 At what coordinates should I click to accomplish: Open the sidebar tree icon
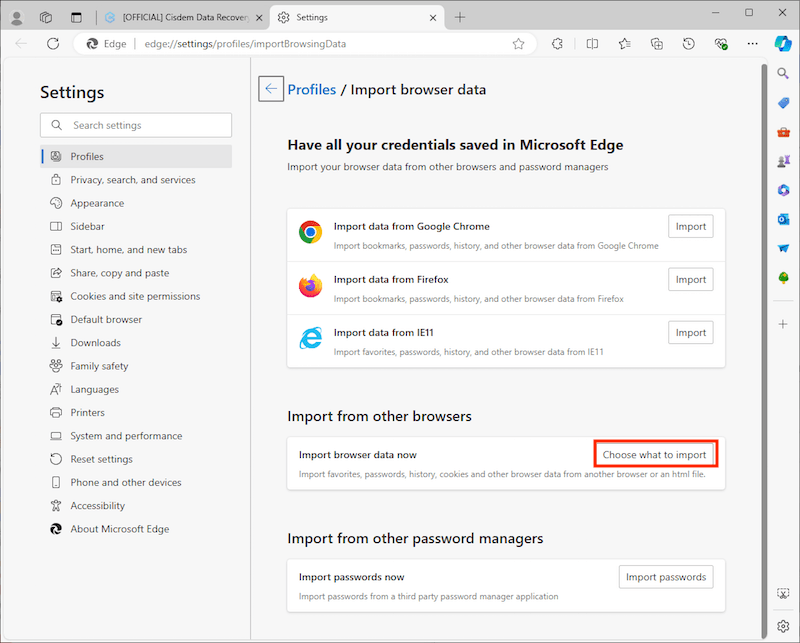pyautogui.click(x=783, y=278)
